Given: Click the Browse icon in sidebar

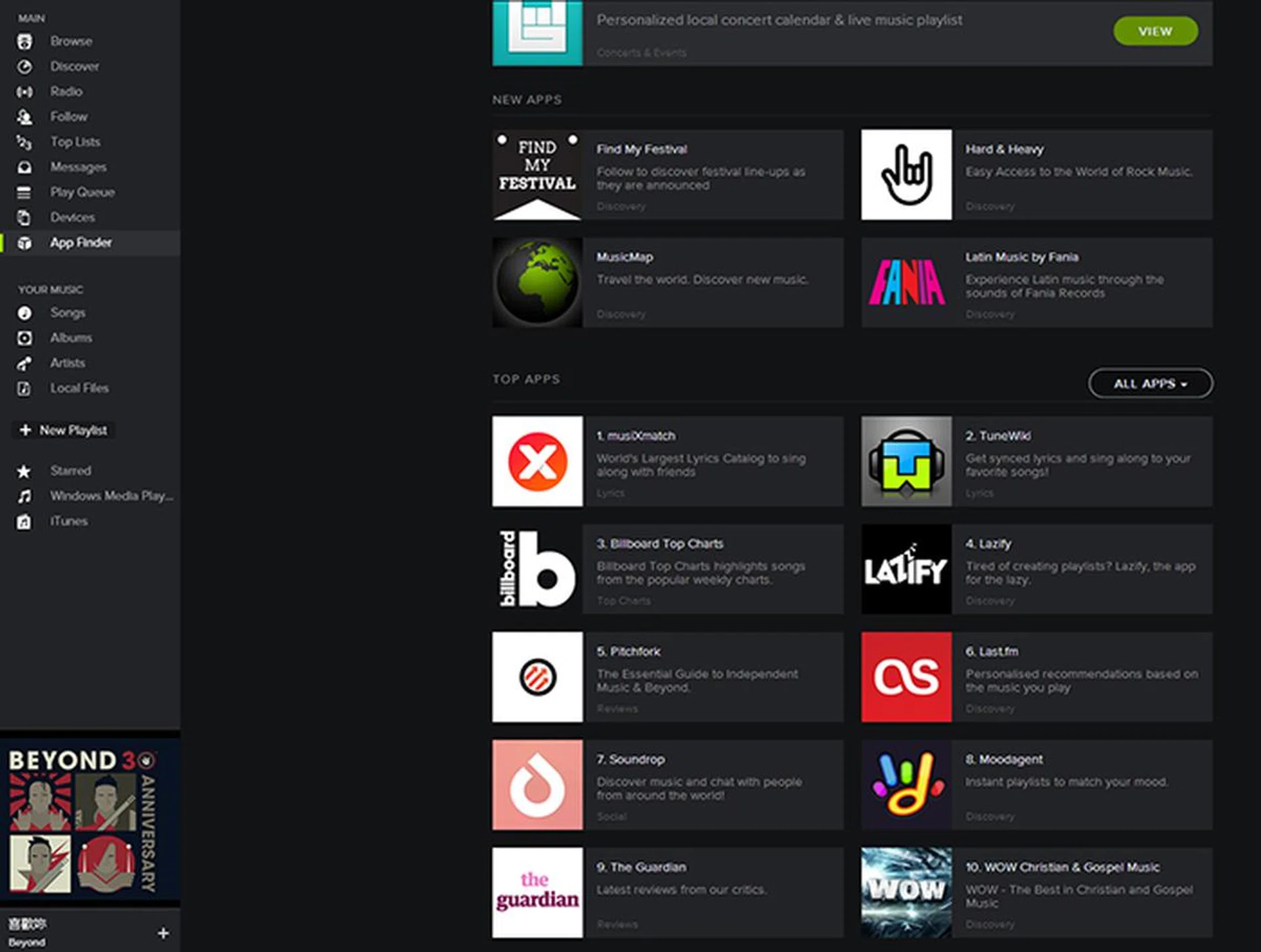Looking at the screenshot, I should click(24, 42).
